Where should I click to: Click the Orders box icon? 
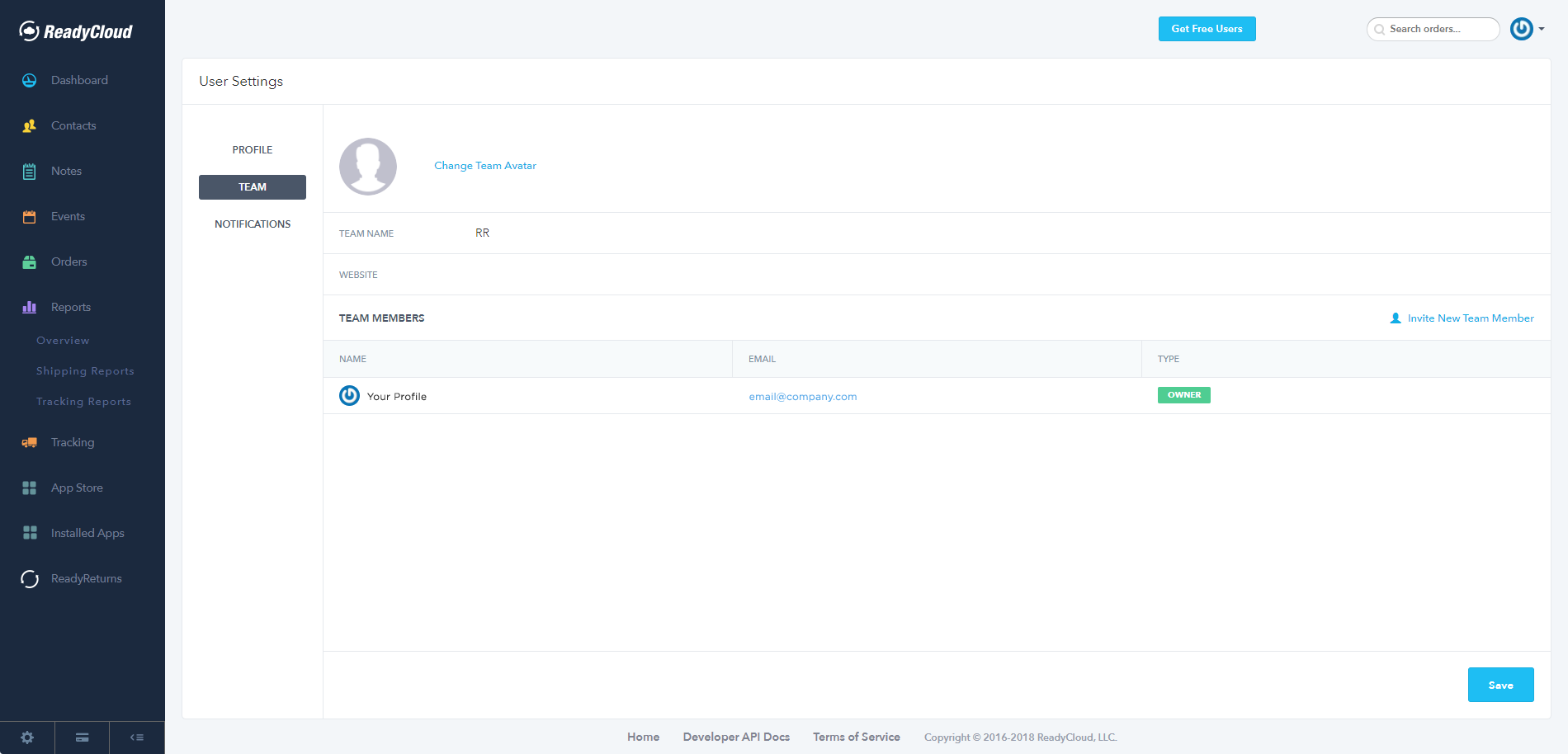coord(30,262)
